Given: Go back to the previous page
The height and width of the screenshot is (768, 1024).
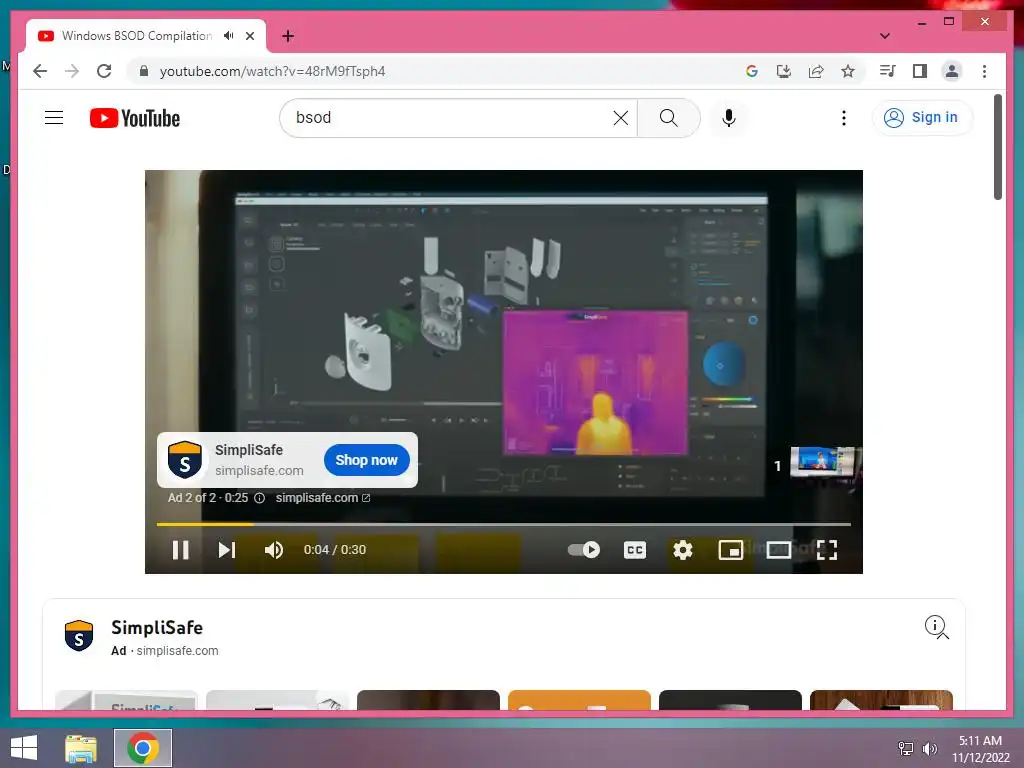Looking at the screenshot, I should [40, 71].
